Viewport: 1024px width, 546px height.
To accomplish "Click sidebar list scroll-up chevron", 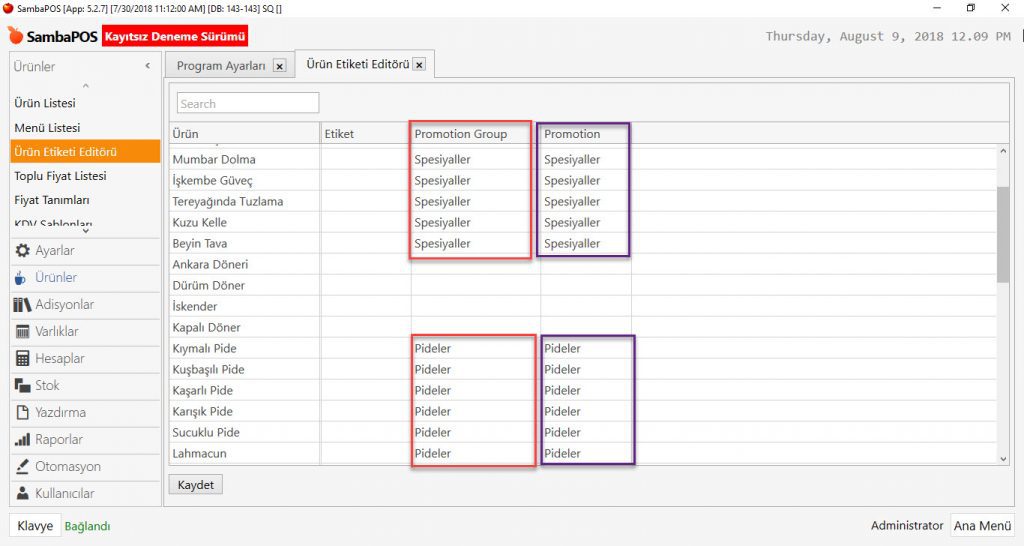I will [86, 86].
